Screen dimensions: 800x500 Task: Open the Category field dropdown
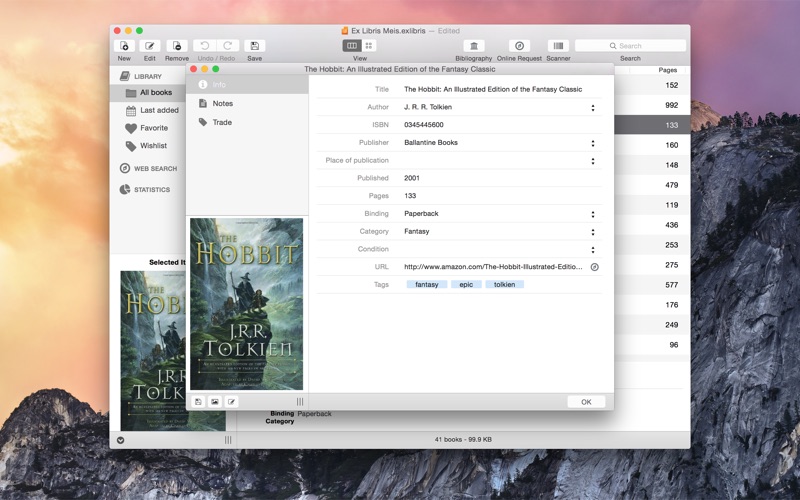[593, 232]
